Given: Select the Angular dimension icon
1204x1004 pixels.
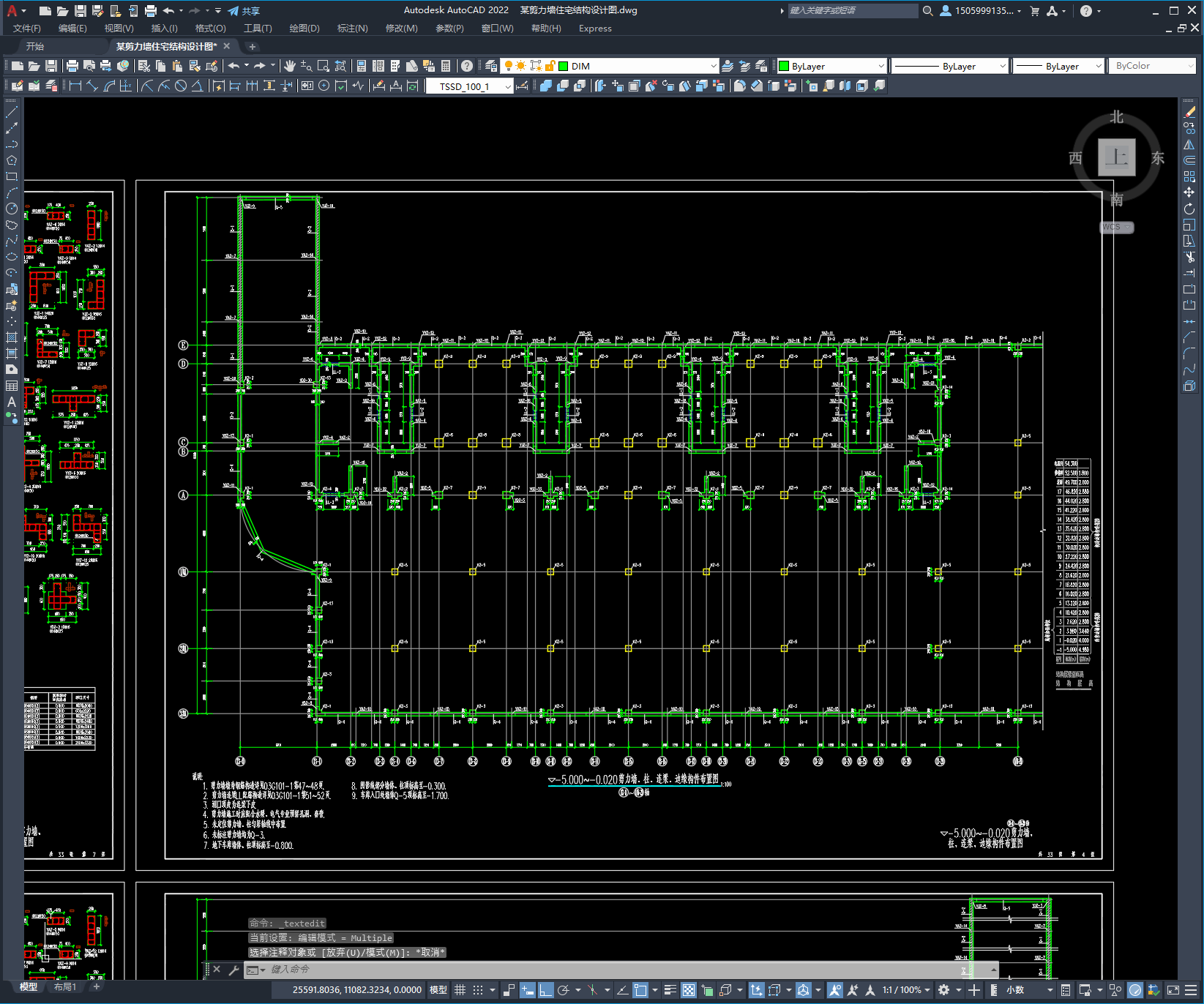Looking at the screenshot, I should click(x=197, y=86).
